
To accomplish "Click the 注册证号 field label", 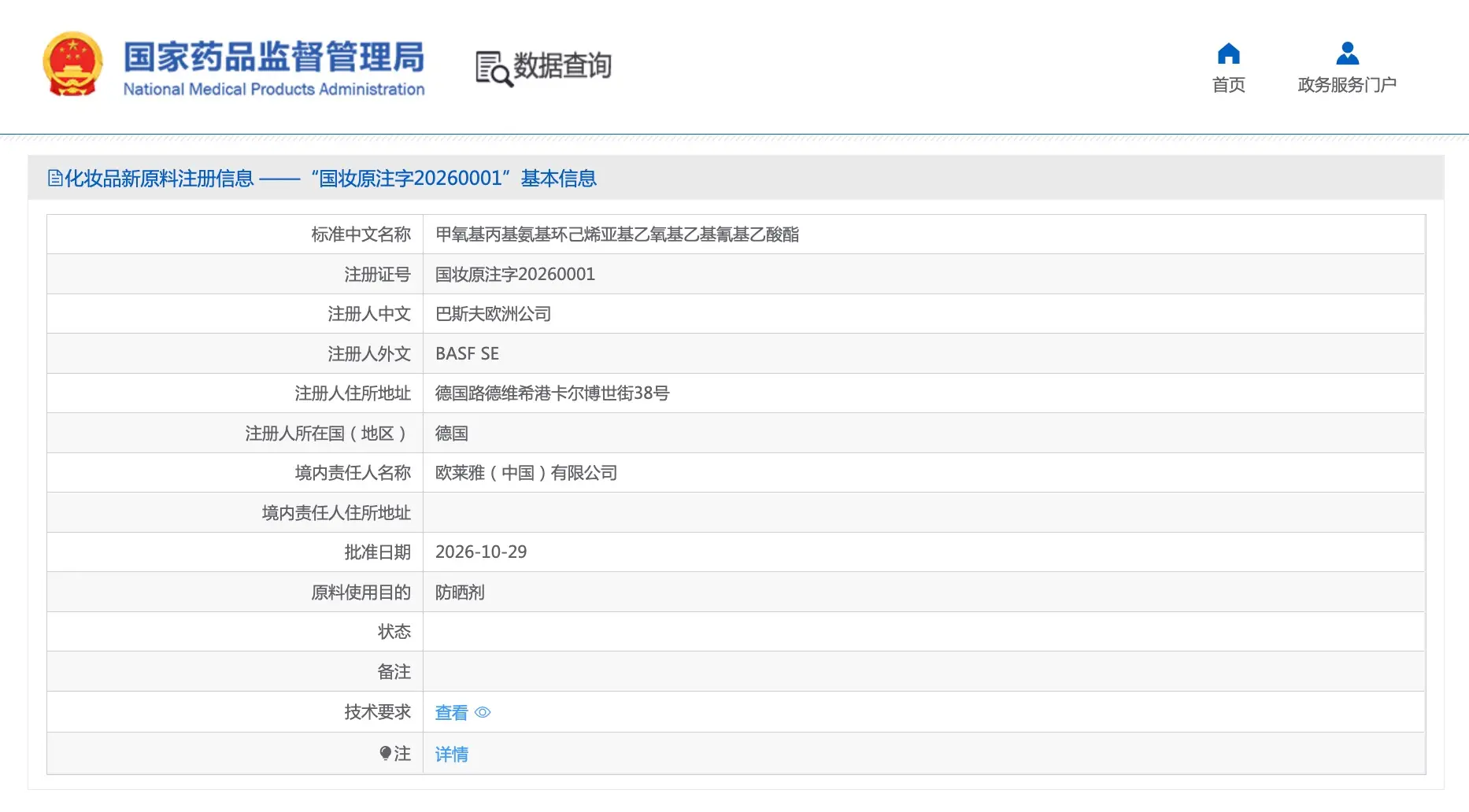I will coord(377,275).
